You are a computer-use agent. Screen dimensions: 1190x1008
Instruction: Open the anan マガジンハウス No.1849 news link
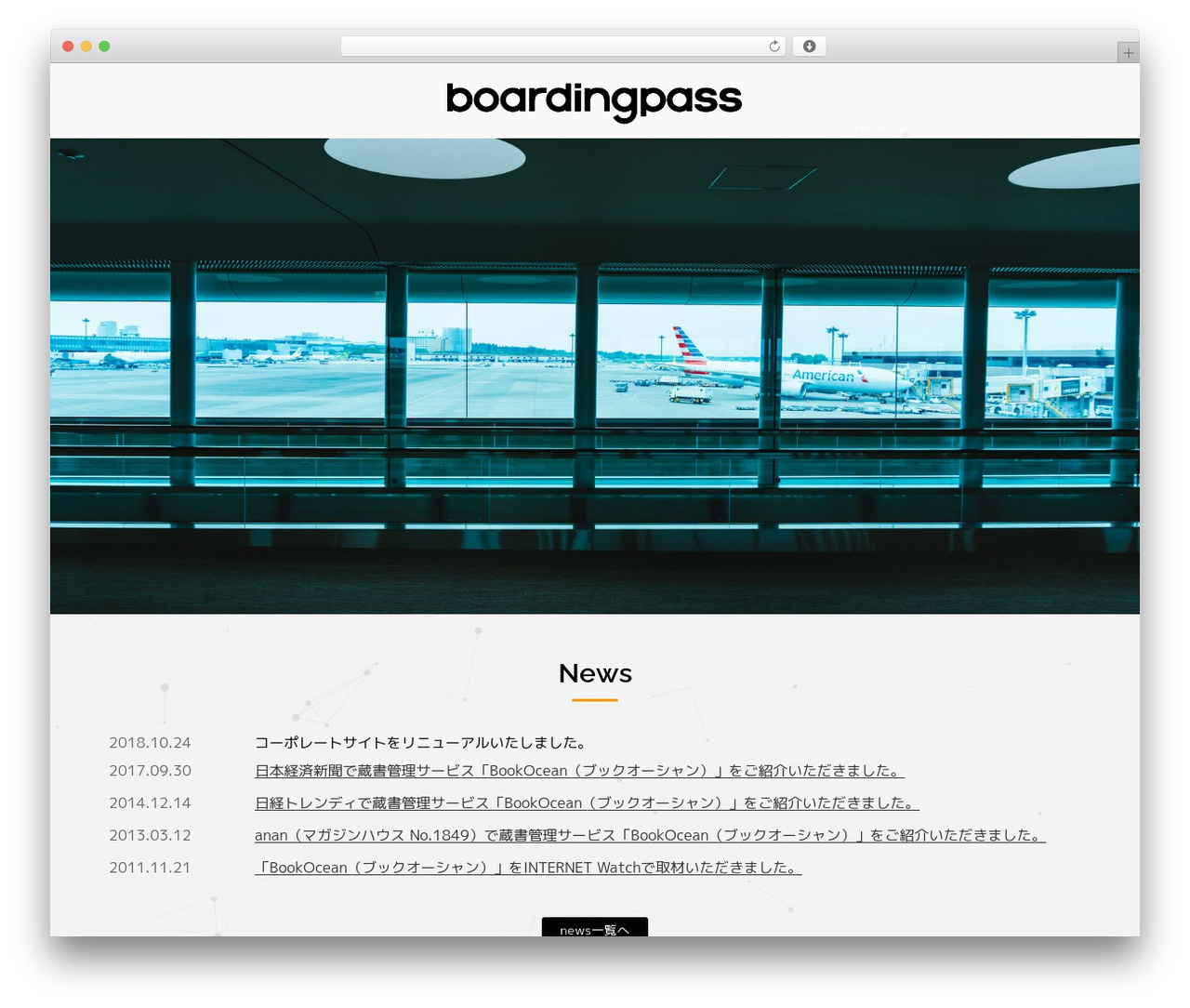tap(650, 836)
